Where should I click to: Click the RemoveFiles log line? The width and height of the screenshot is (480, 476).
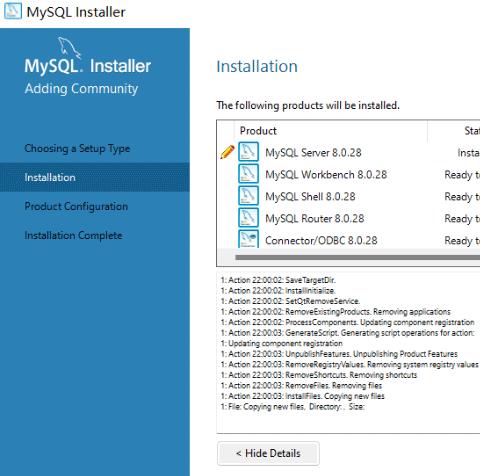301,386
